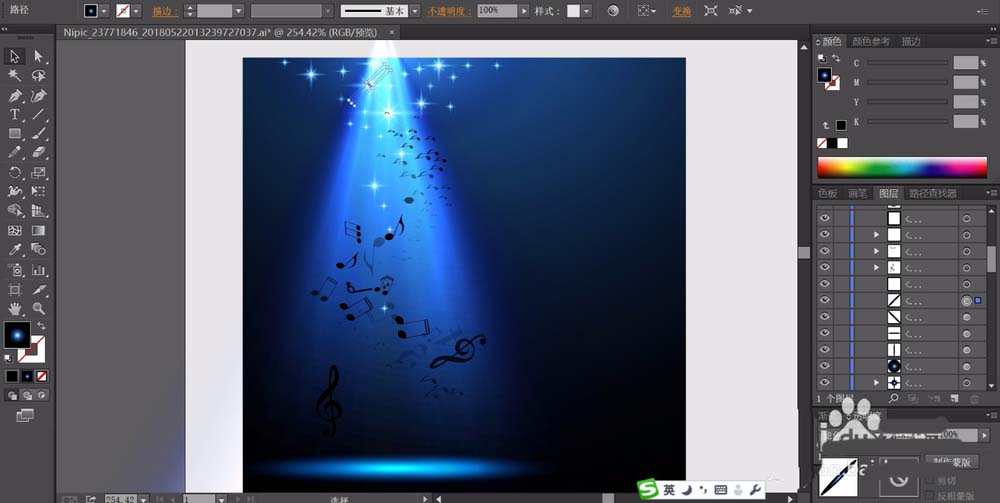The width and height of the screenshot is (1000, 503).
Task: Click the 描边 stroke link in control bar
Action: click(x=165, y=11)
